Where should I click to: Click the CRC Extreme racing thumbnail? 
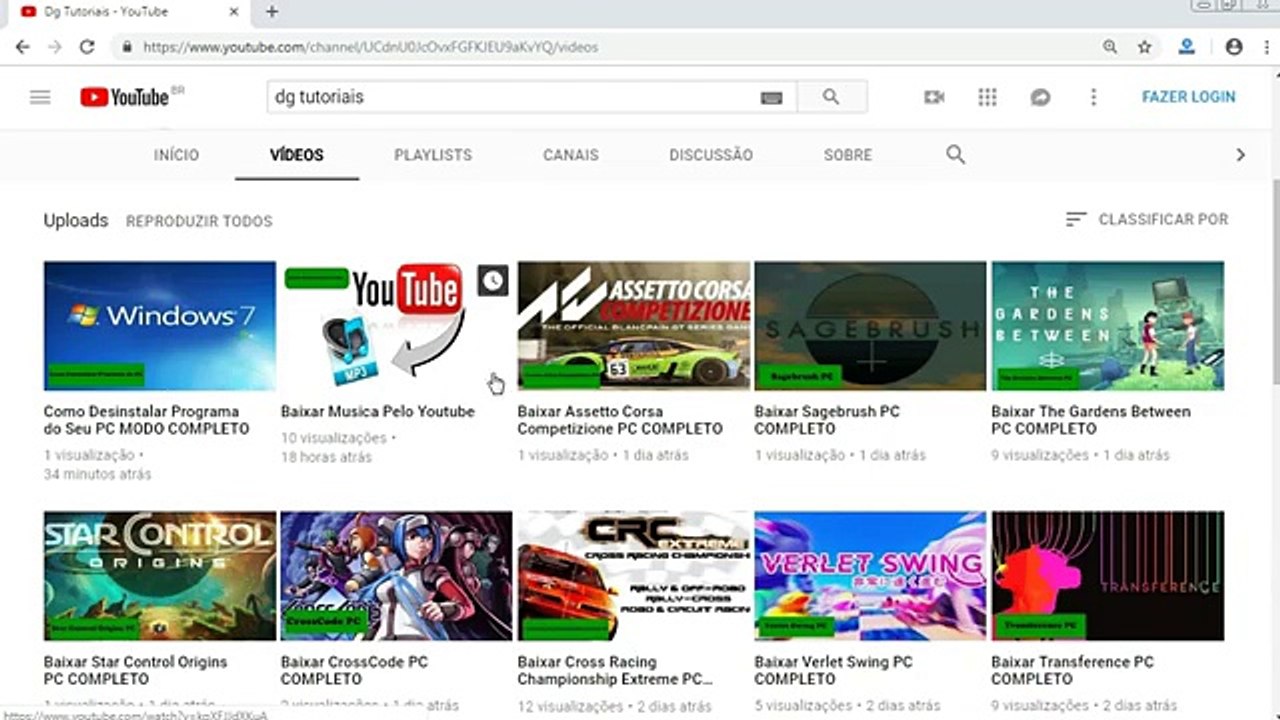[634, 576]
